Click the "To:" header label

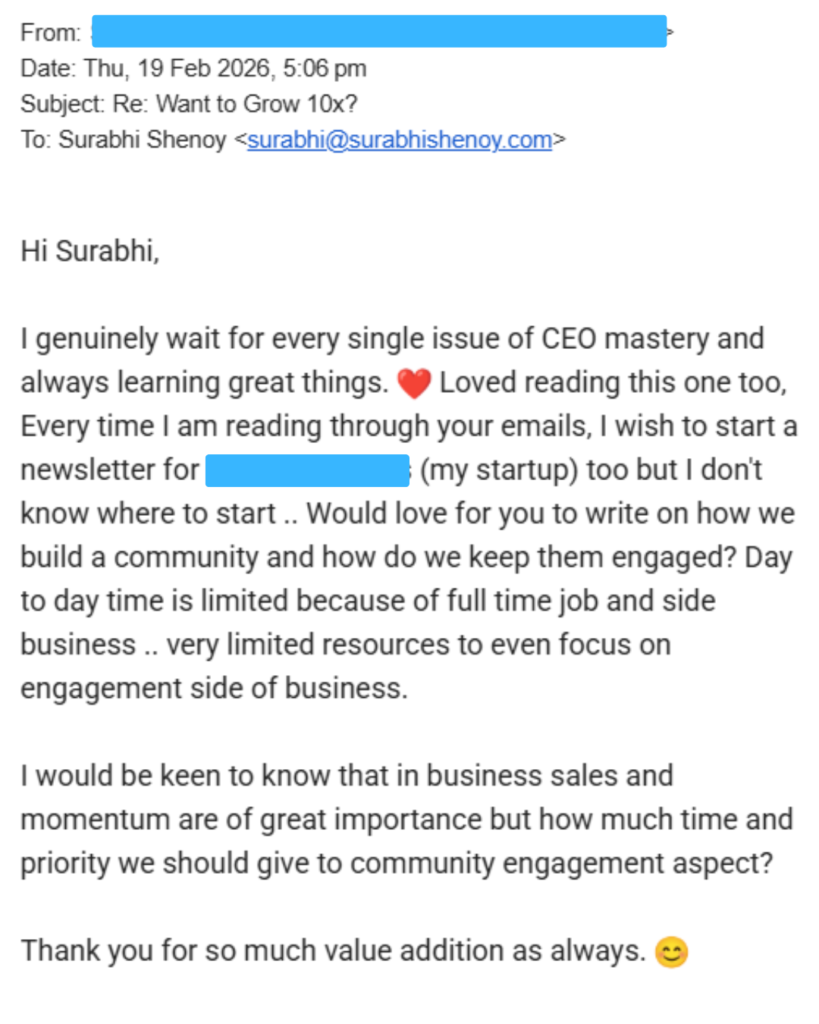pyautogui.click(x=36, y=140)
